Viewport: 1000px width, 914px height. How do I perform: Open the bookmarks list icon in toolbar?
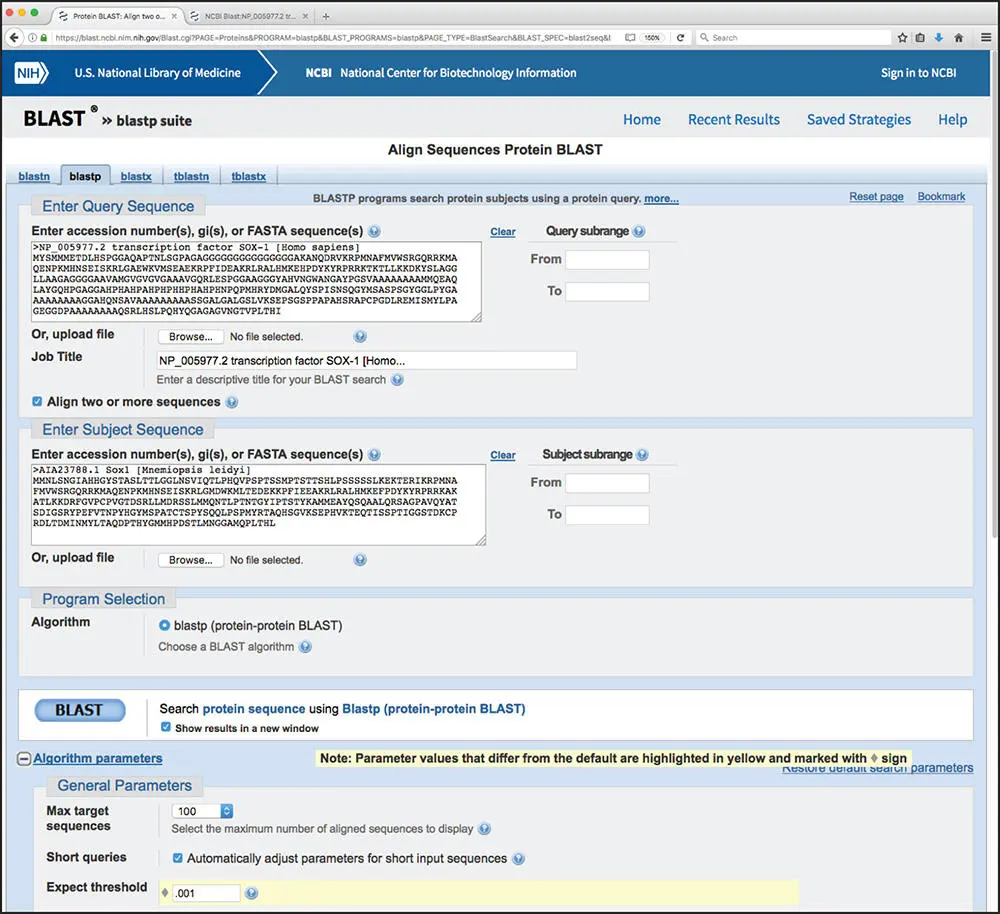tap(920, 38)
